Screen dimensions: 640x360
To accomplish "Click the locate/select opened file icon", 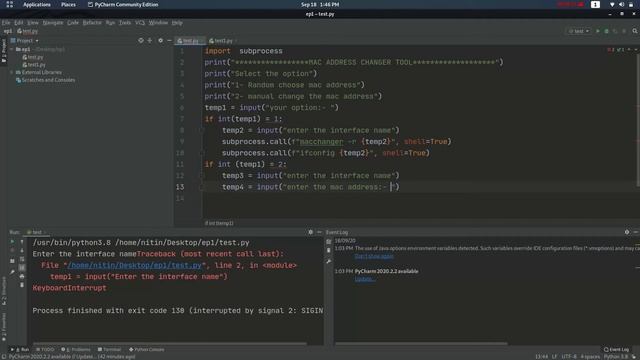I will pos(141,40).
